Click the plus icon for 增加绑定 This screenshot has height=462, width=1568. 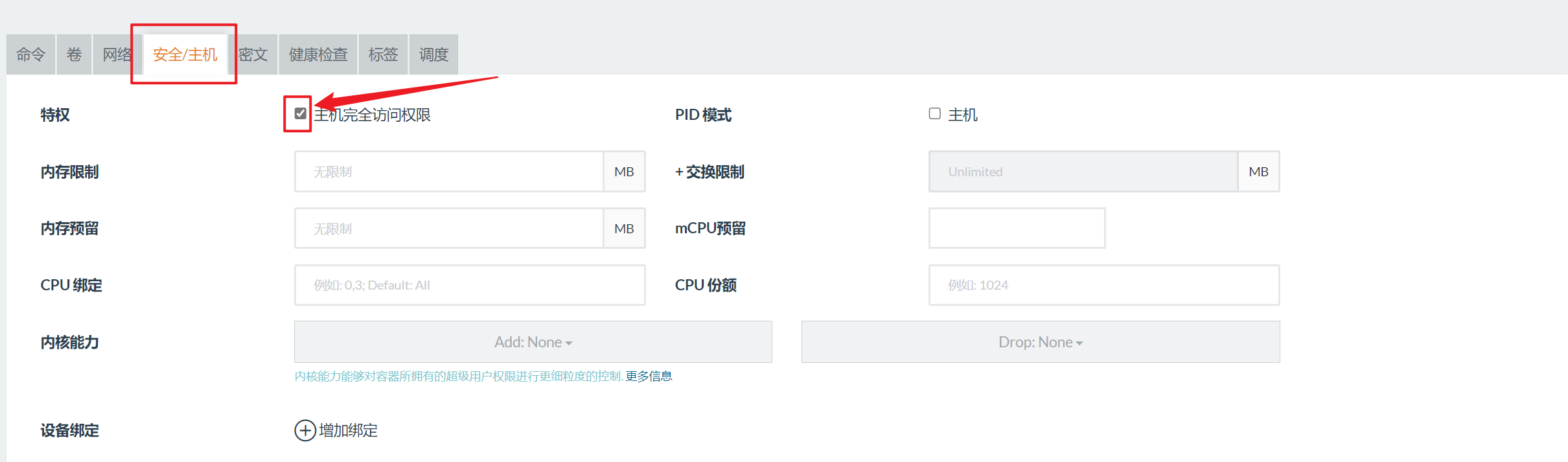point(305,430)
